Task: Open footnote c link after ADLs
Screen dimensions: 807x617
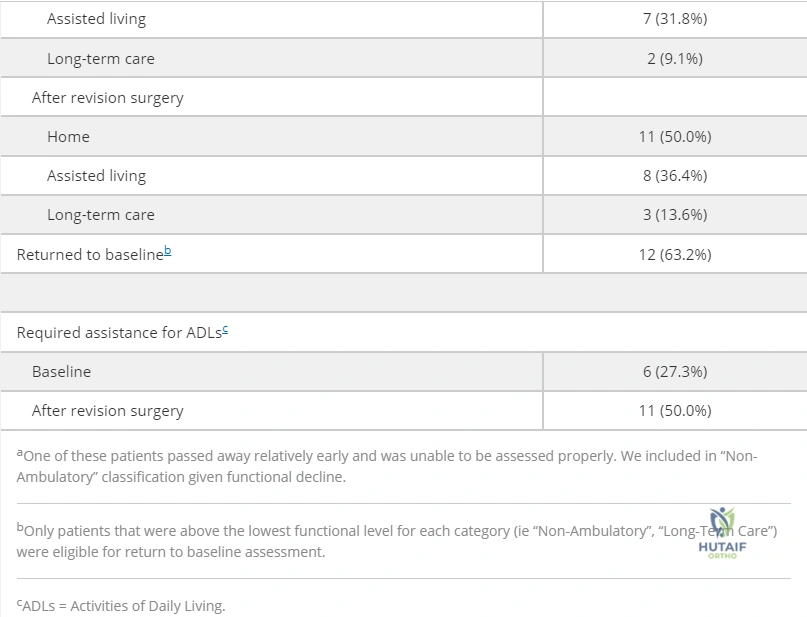Action: [225, 330]
